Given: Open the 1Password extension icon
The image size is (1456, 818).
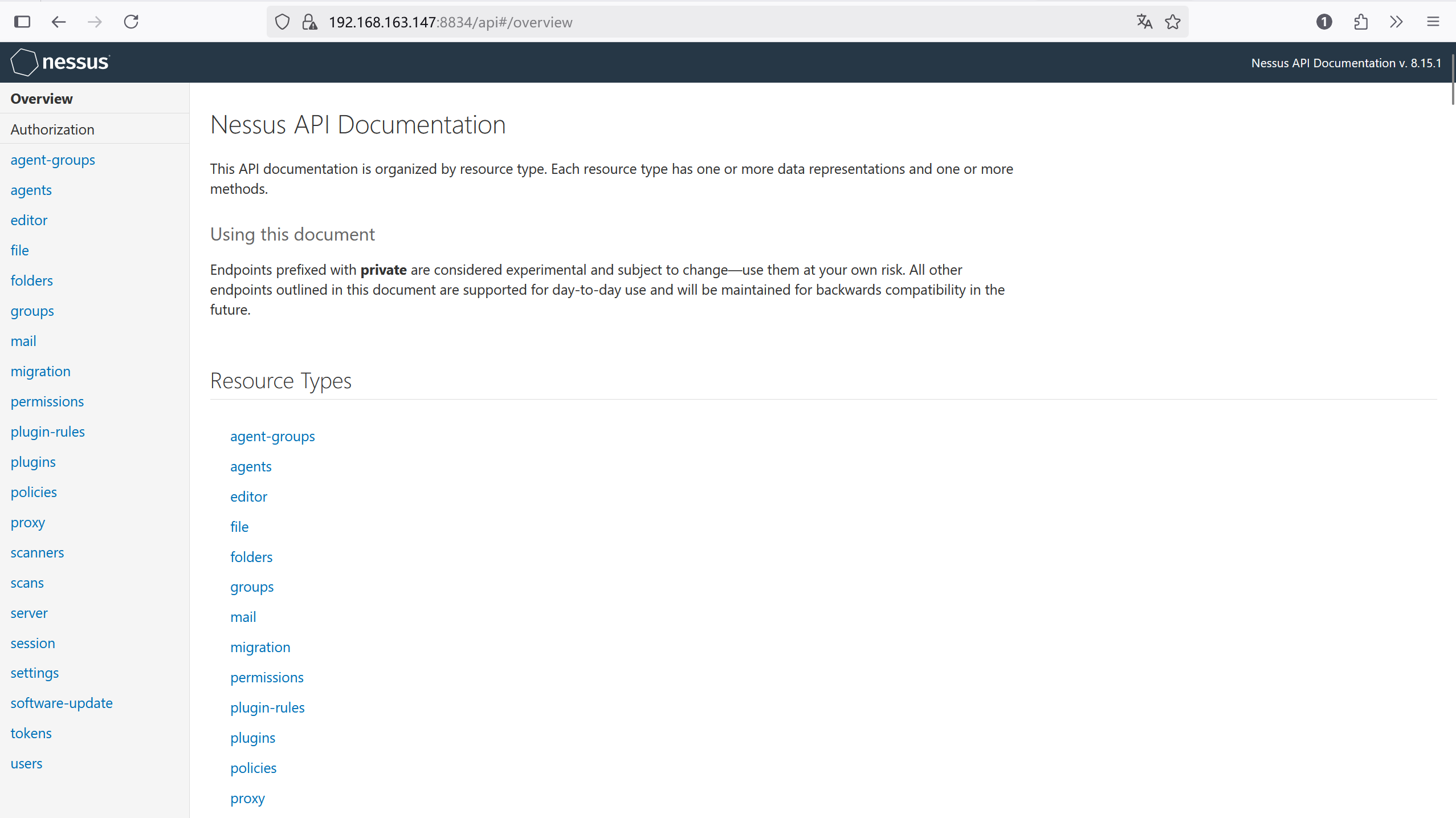Looking at the screenshot, I should pos(1324,22).
